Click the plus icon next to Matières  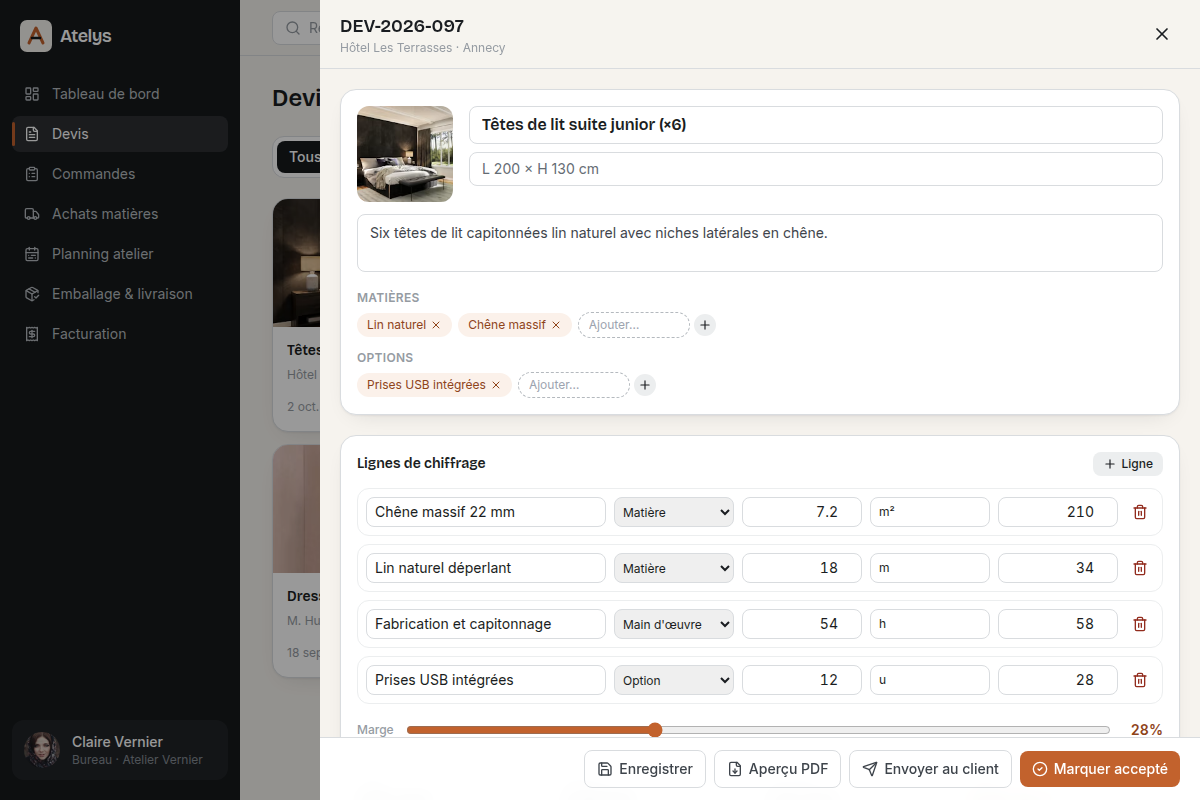tap(705, 325)
